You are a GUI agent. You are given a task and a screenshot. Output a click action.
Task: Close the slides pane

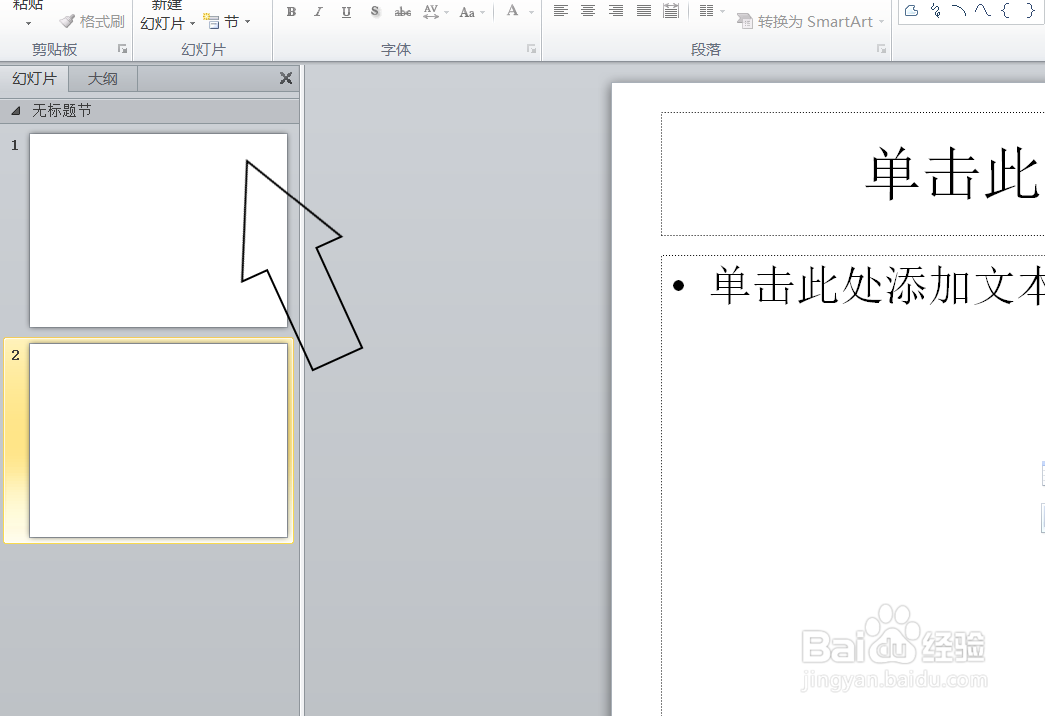tap(286, 78)
